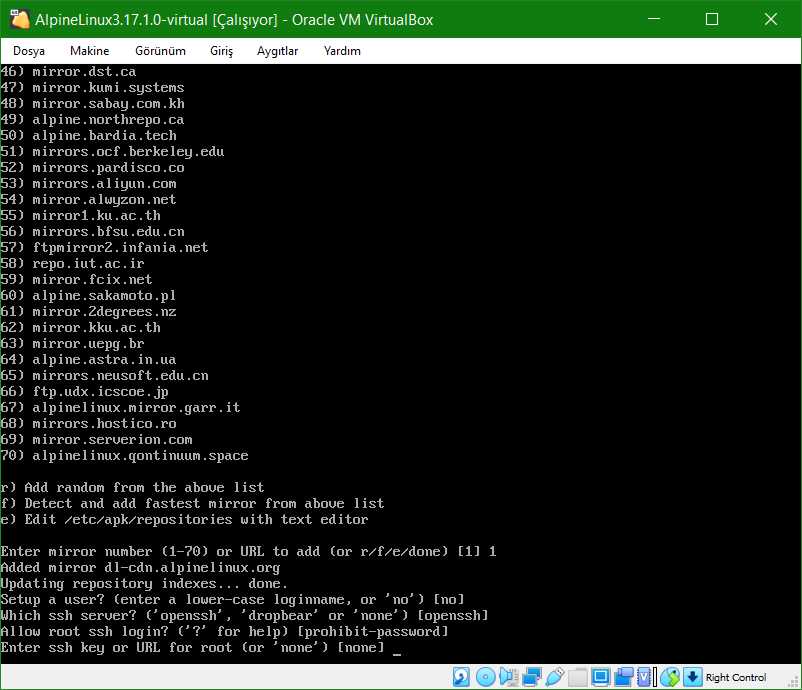Open the Aygıtlar menu
802x690 pixels.
[277, 51]
